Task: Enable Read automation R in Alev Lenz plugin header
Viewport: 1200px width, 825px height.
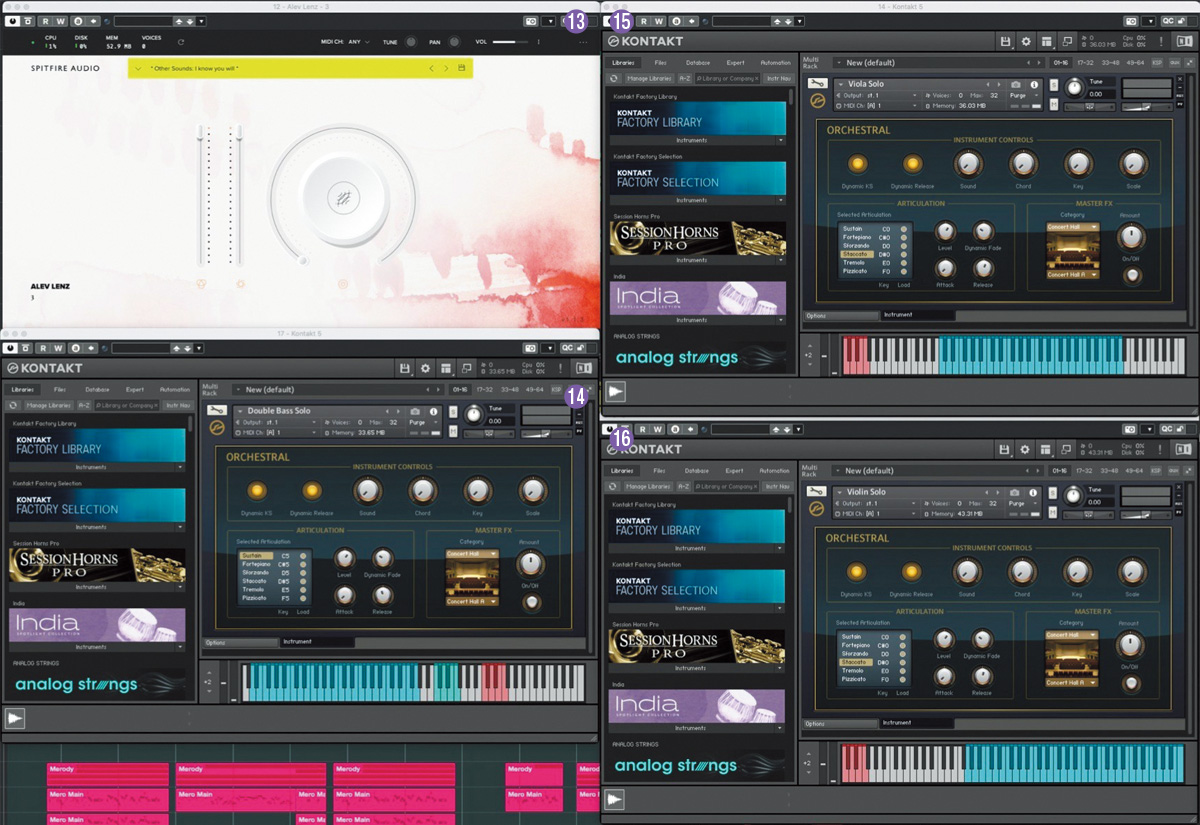Action: coord(45,21)
